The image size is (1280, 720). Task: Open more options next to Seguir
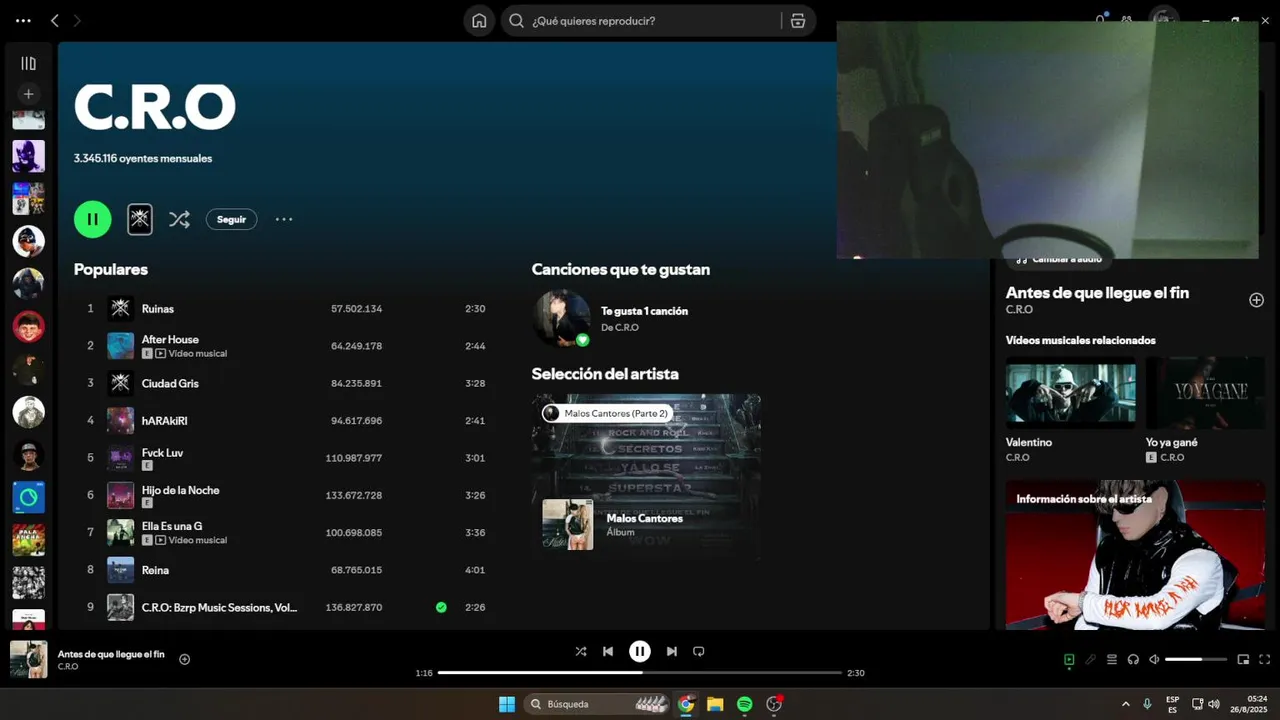[284, 219]
